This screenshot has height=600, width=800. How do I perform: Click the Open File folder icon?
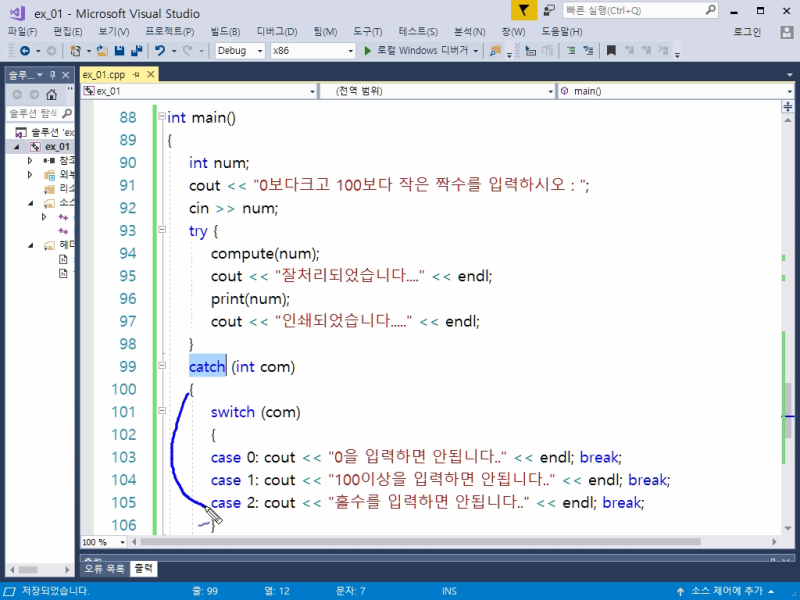click(102, 51)
